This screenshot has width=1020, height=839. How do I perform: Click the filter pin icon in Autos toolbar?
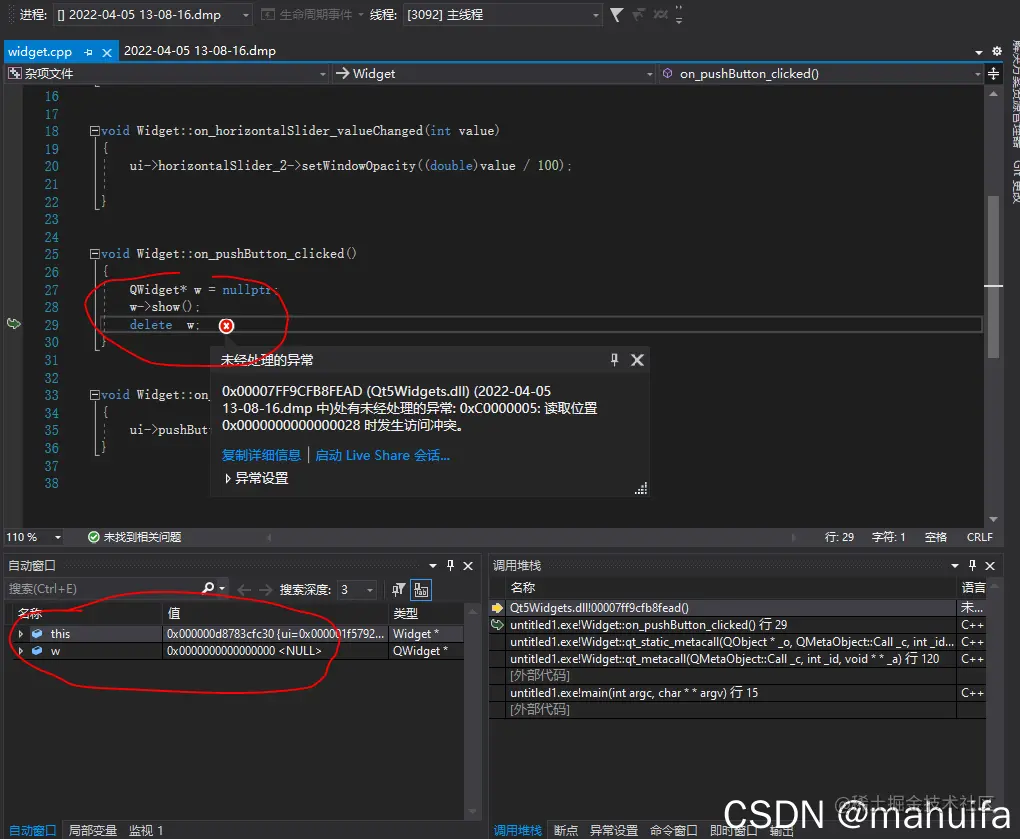(398, 589)
